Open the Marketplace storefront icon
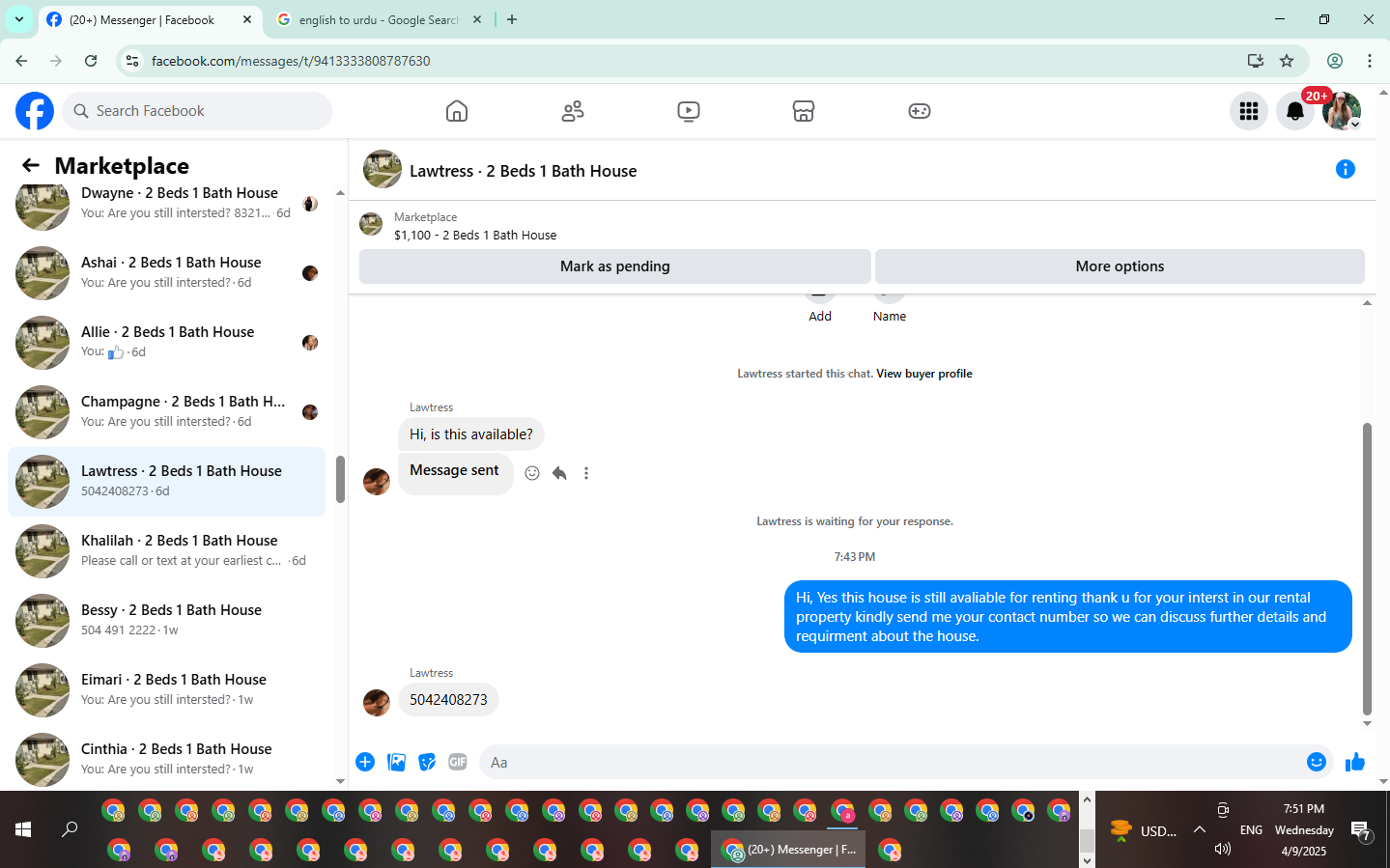1390x868 pixels. pyautogui.click(x=804, y=111)
